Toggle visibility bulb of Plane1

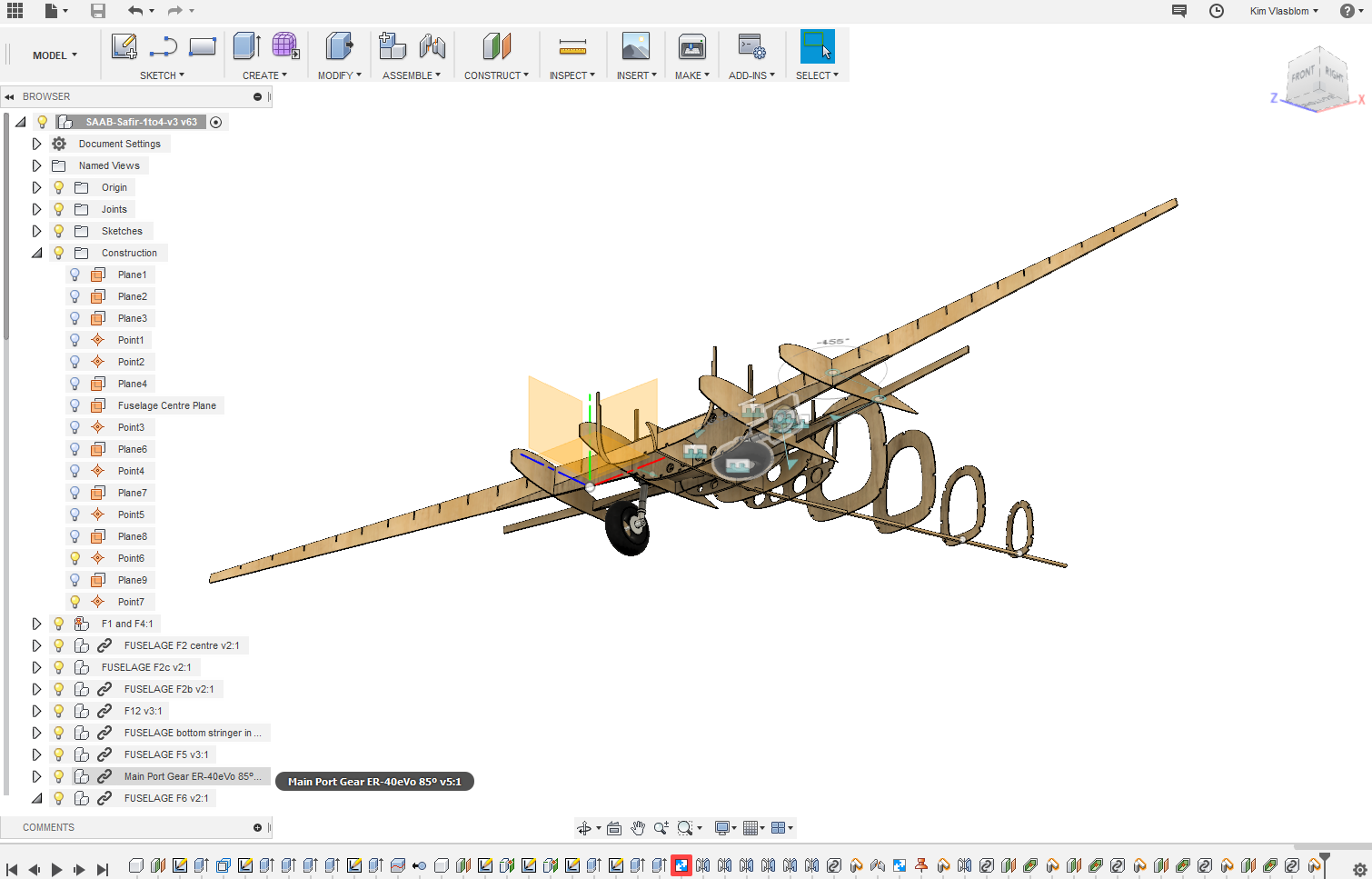point(75,275)
